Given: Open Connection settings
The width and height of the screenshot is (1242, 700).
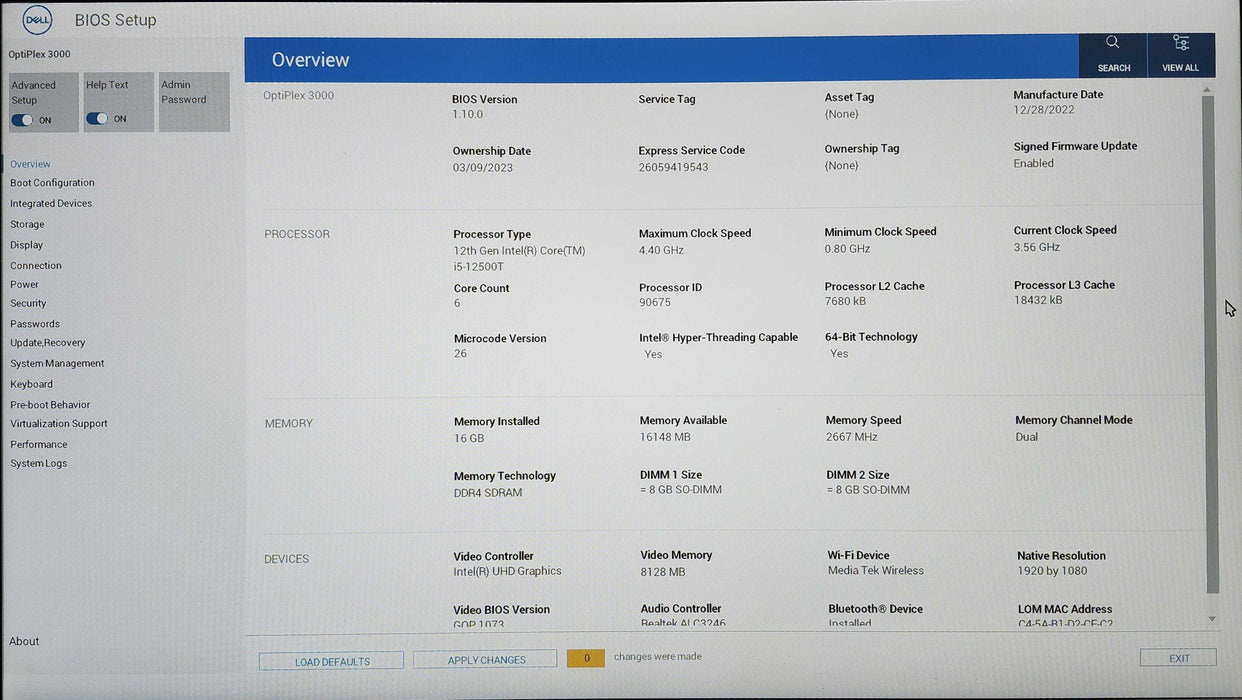Looking at the screenshot, I should click(36, 265).
